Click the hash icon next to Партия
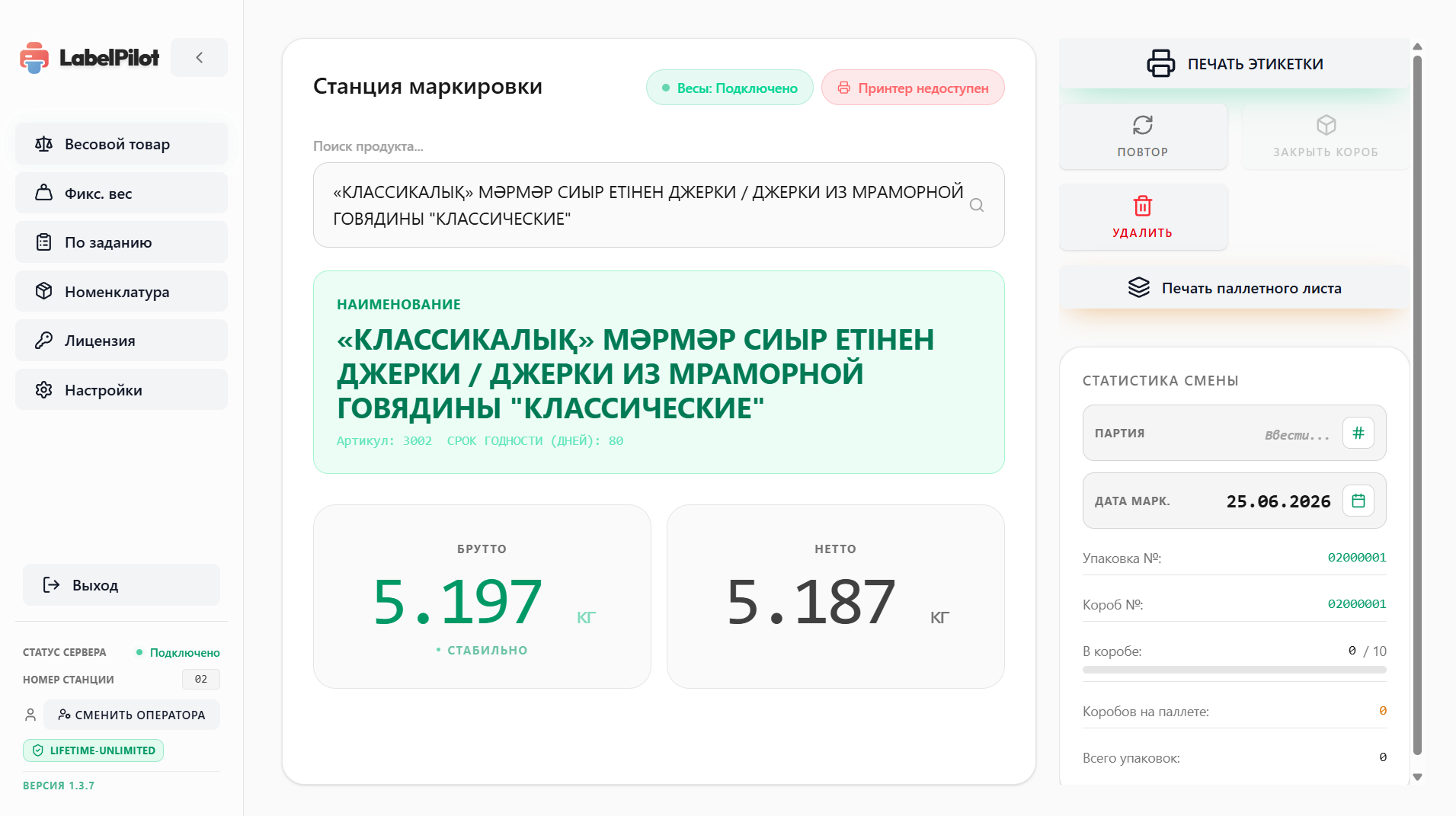 pyautogui.click(x=1358, y=433)
